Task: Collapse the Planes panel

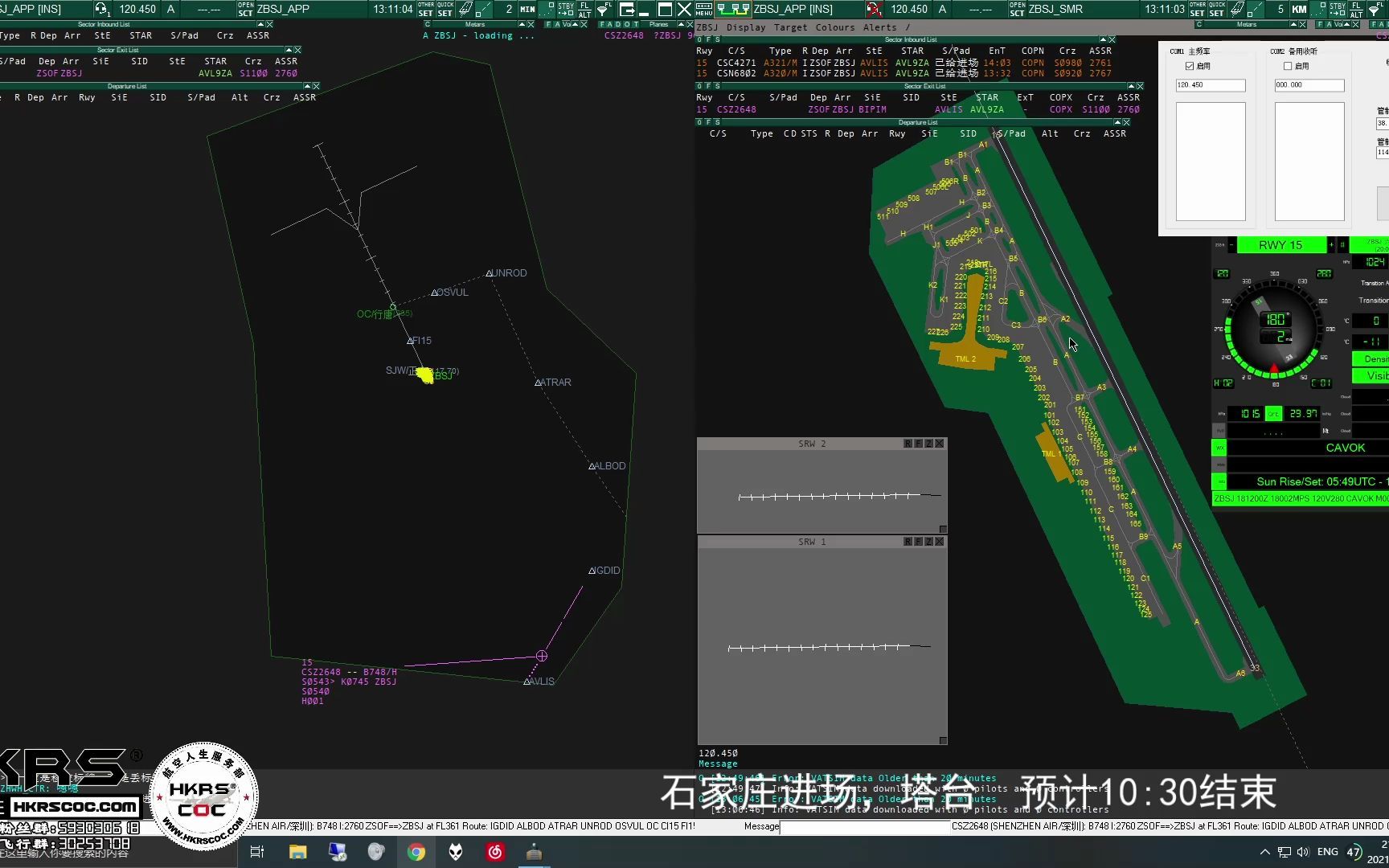Action: (680, 24)
